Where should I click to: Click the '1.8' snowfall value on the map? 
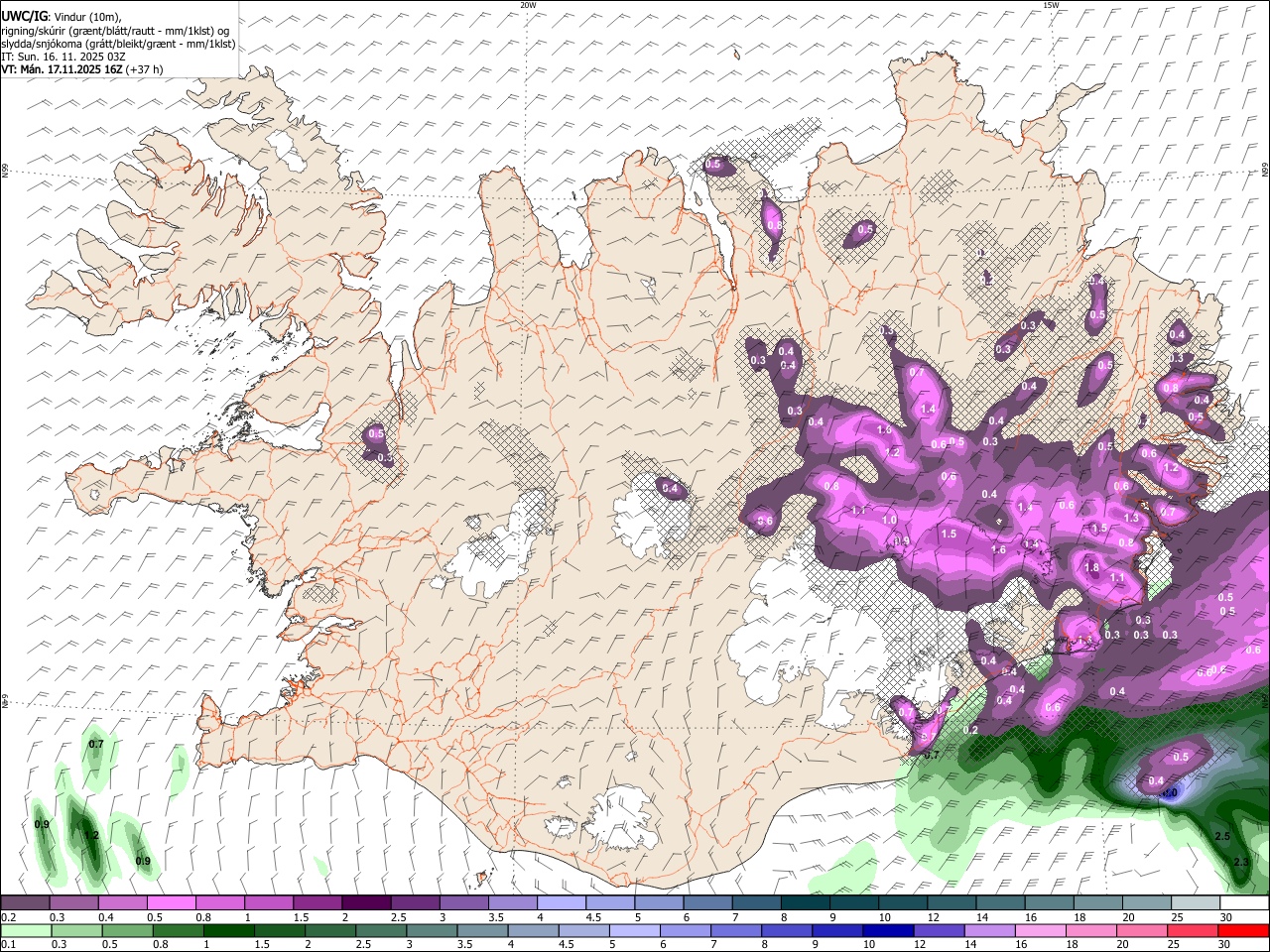coord(1092,568)
